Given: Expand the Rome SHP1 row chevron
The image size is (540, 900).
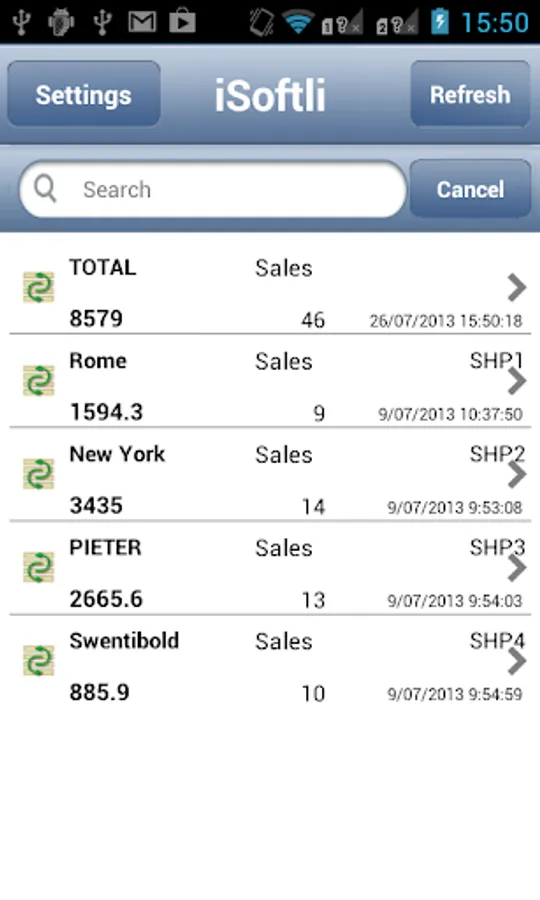Looking at the screenshot, I should (x=516, y=381).
